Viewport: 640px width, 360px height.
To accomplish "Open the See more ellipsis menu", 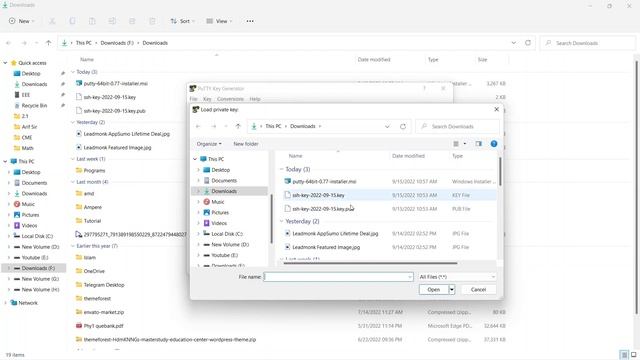I will coord(250,21).
